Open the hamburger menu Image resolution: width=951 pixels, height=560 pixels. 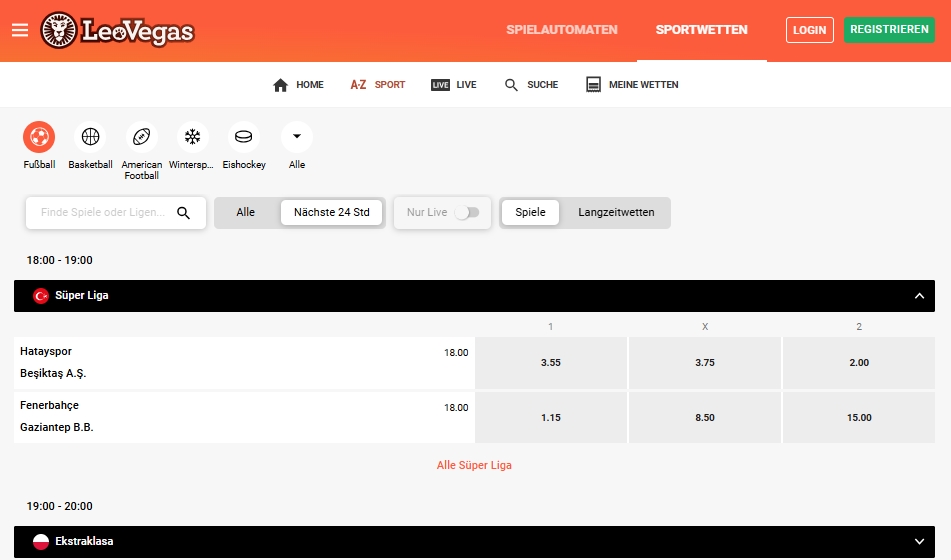20,30
